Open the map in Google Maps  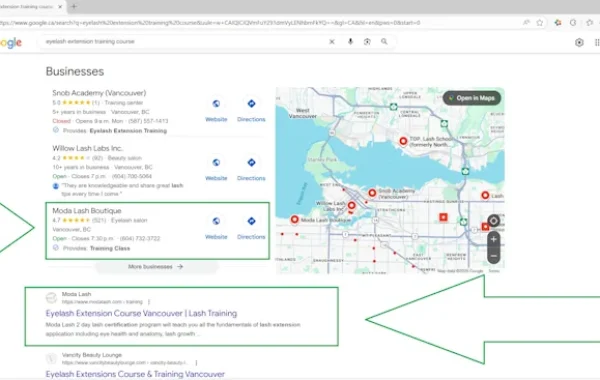coord(472,98)
